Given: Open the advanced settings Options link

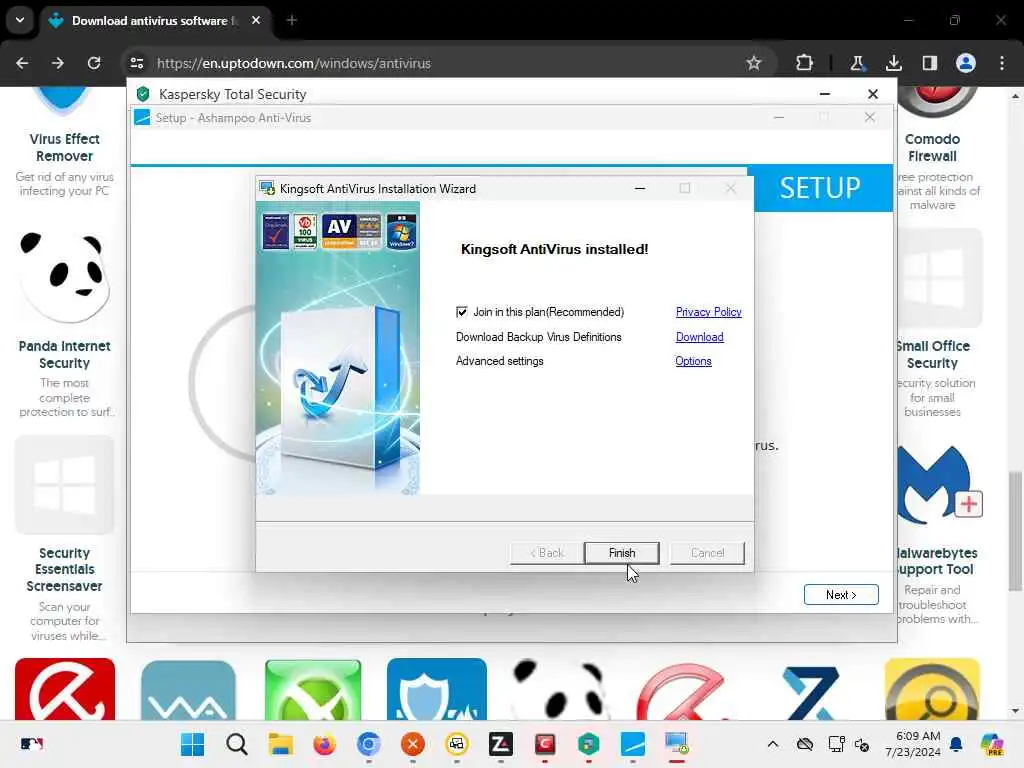Looking at the screenshot, I should click(694, 361).
